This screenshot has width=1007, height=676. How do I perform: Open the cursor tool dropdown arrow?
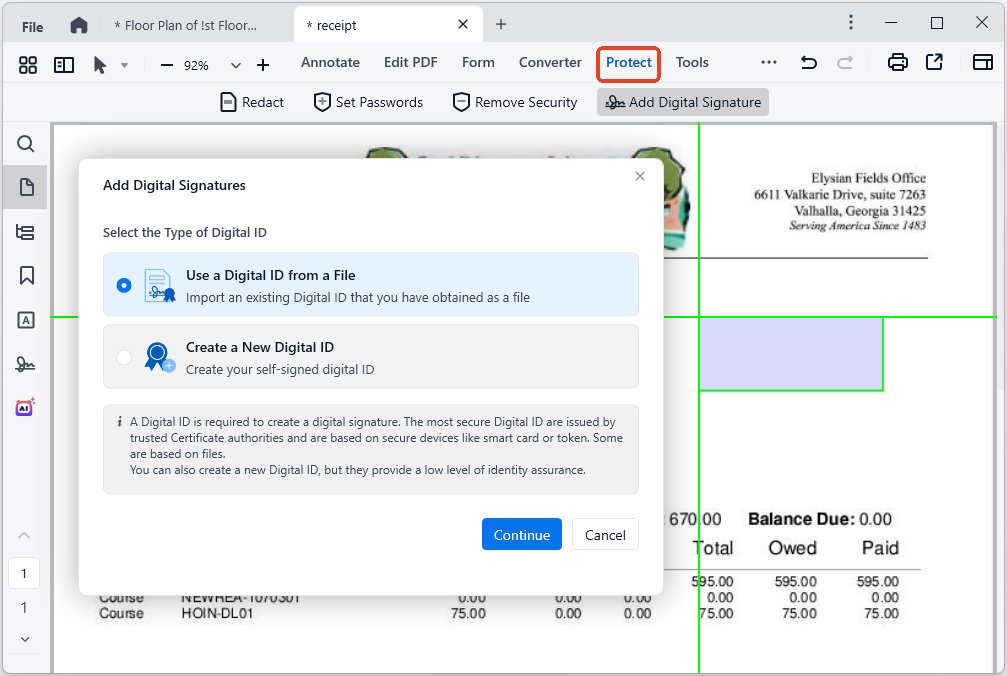pos(125,65)
